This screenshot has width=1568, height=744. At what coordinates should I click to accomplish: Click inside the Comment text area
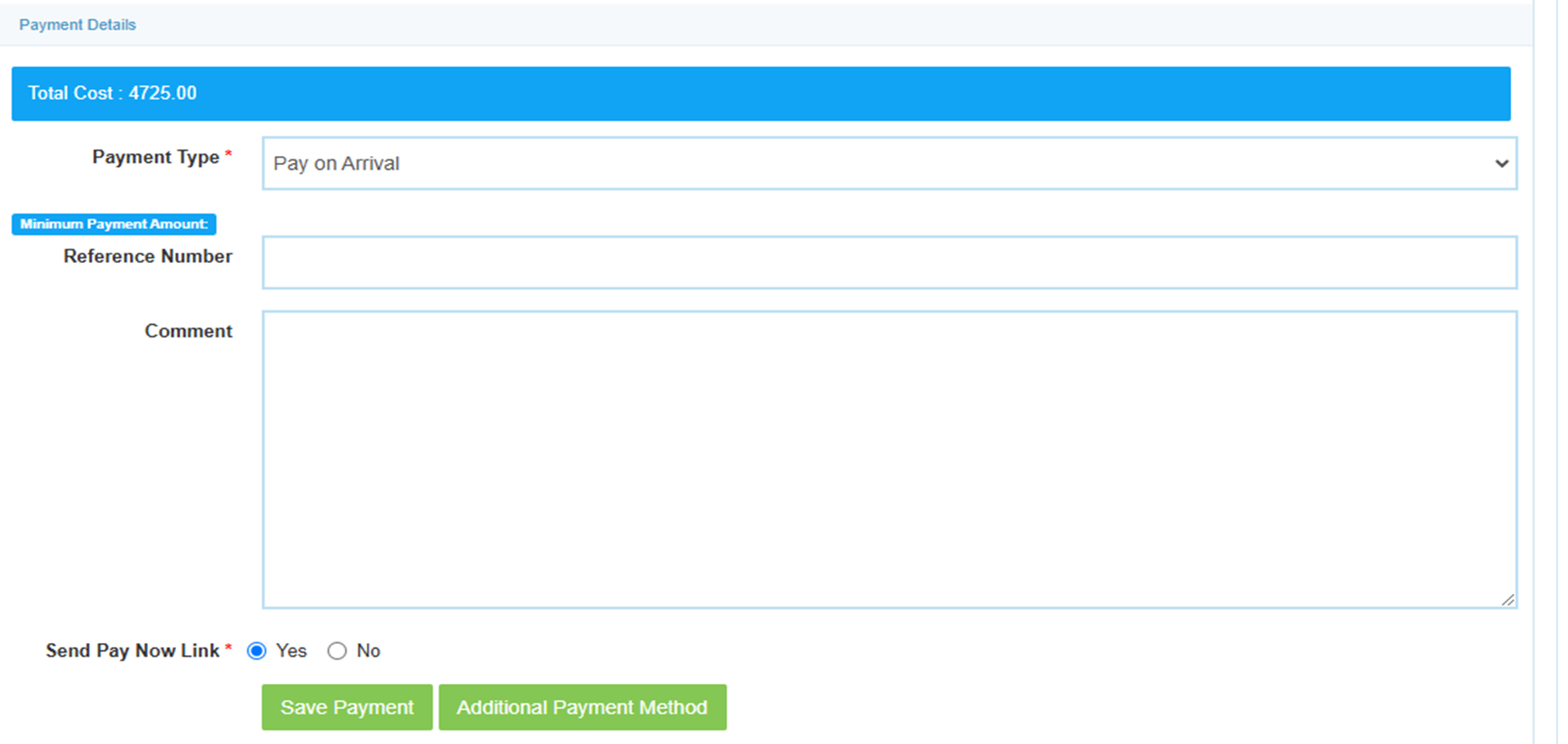click(x=889, y=459)
